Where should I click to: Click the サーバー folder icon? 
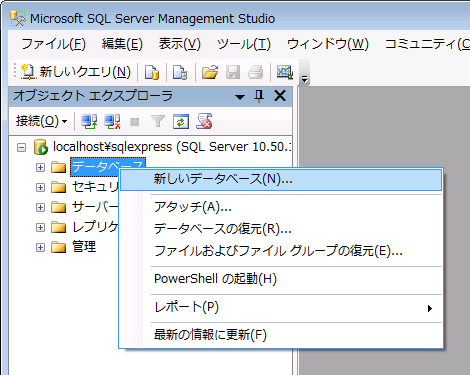[59, 207]
